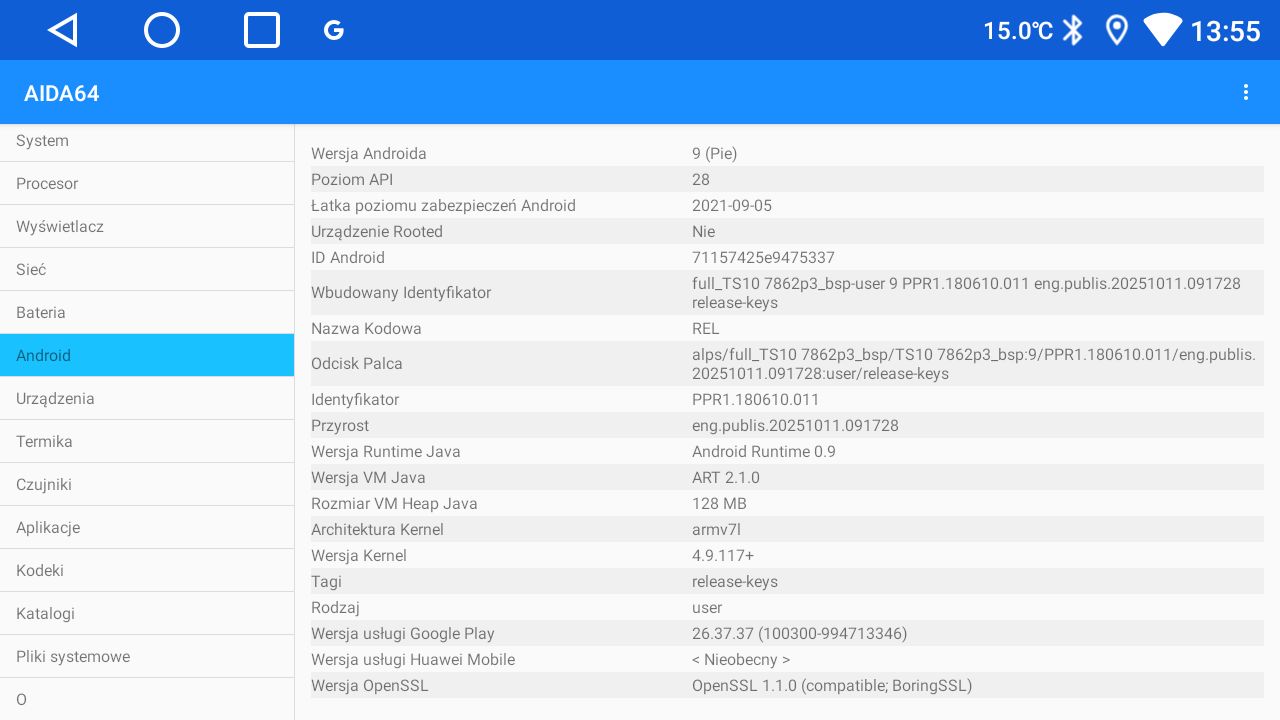
Task: Tap the 15.0°C temperature readout
Action: [1018, 31]
